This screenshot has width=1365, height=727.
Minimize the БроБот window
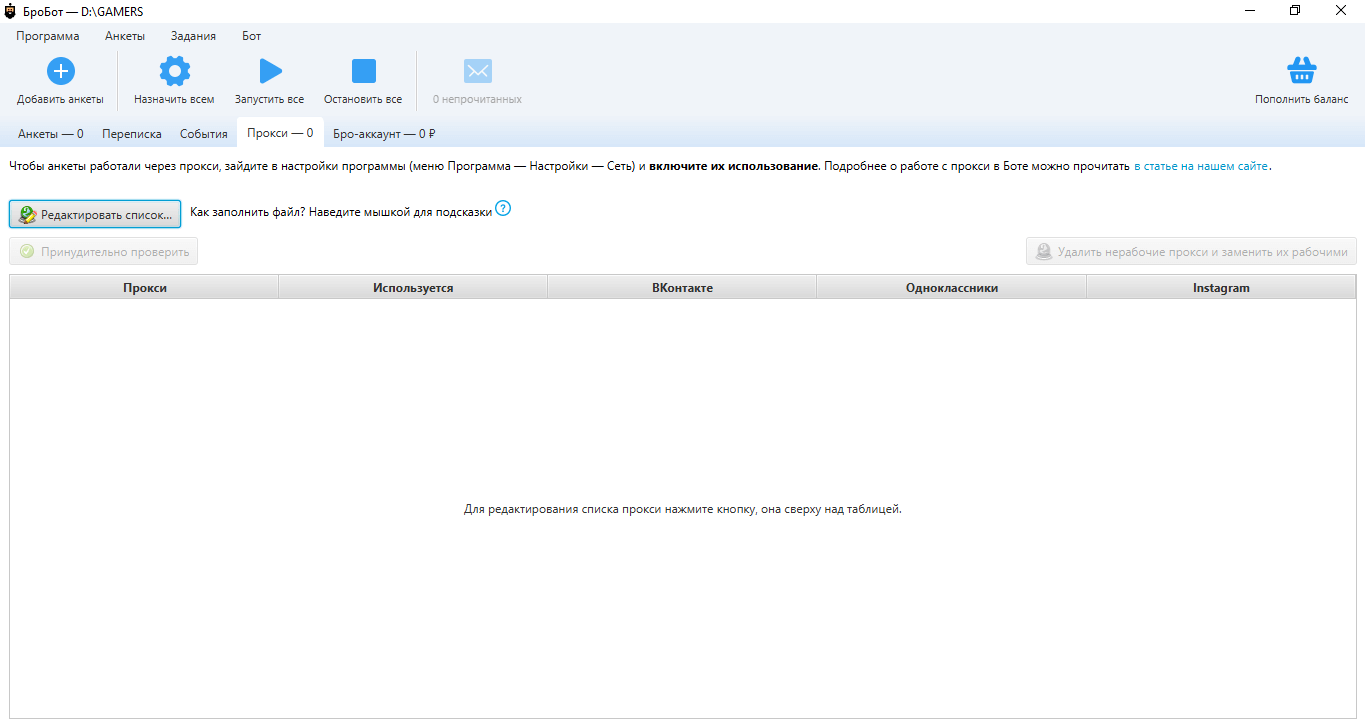click(x=1251, y=11)
